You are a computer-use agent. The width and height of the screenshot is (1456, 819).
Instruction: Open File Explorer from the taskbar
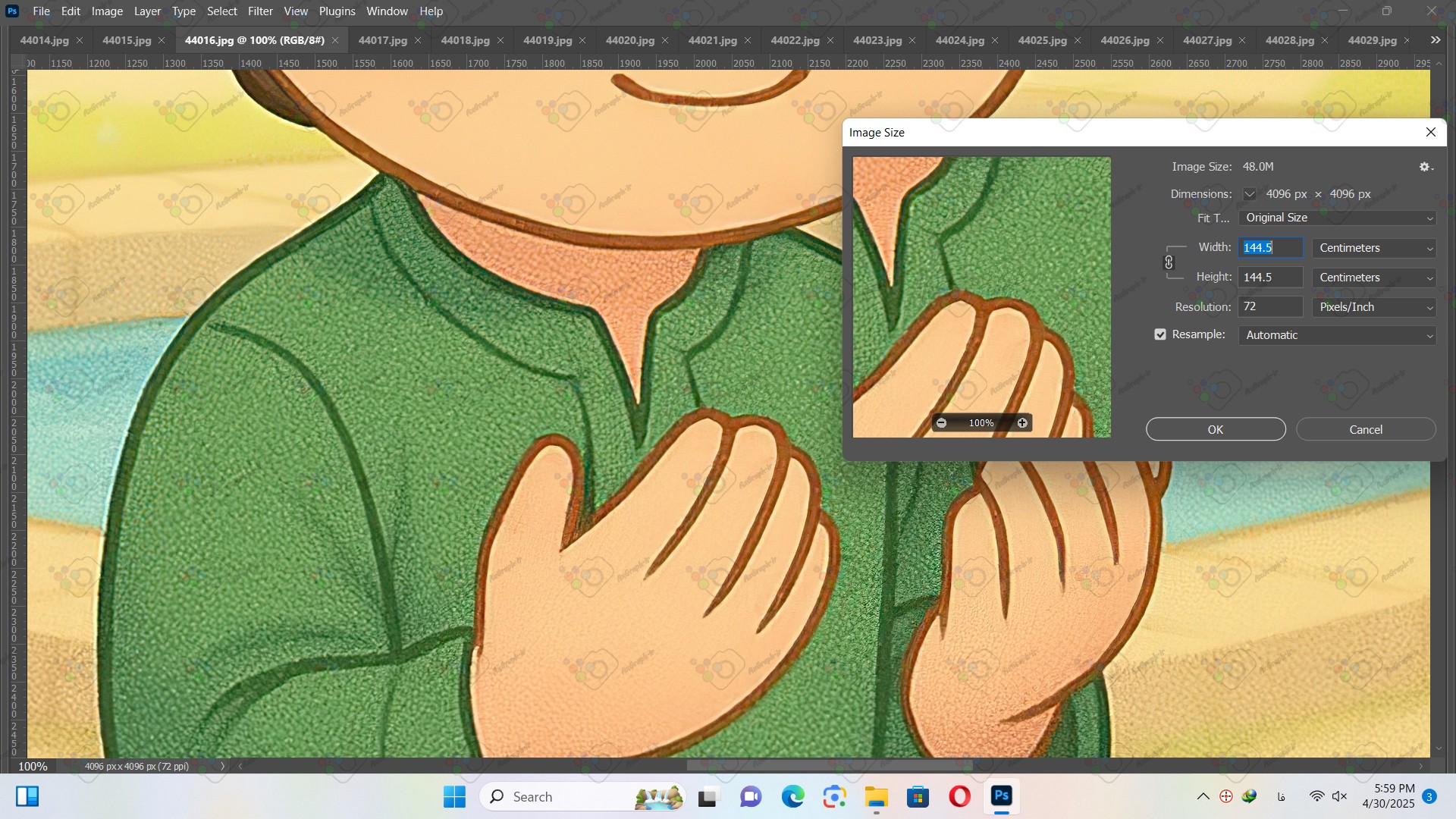point(877,797)
